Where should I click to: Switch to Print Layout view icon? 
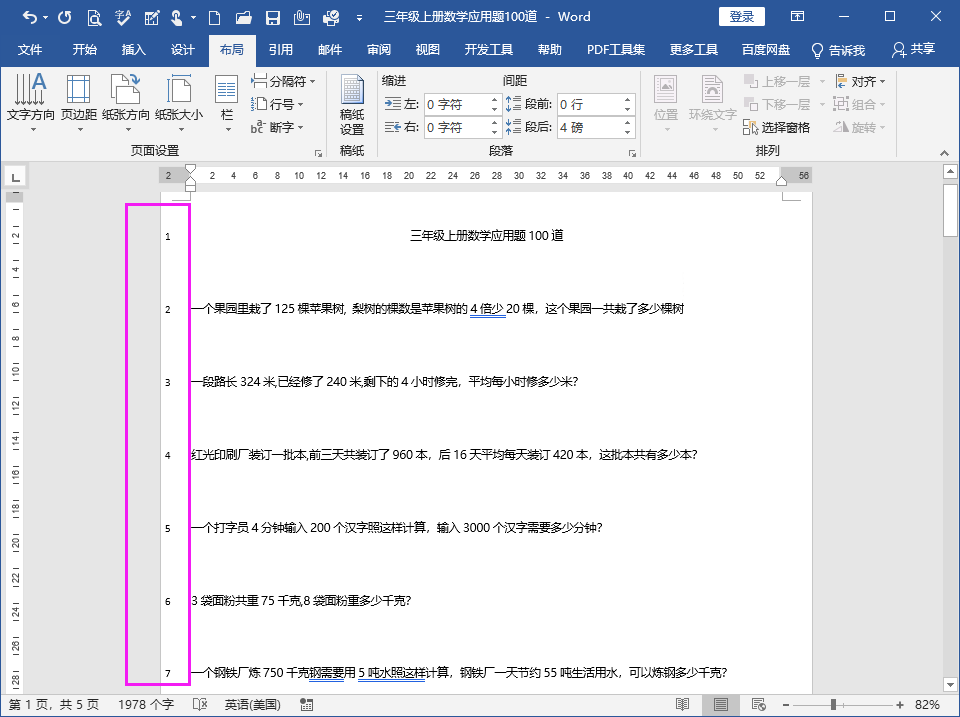pos(721,705)
